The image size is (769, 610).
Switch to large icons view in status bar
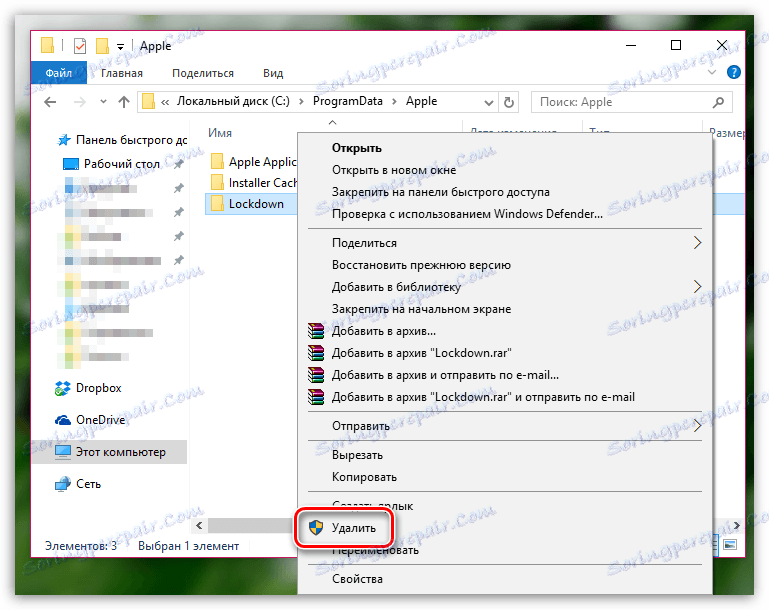click(730, 545)
